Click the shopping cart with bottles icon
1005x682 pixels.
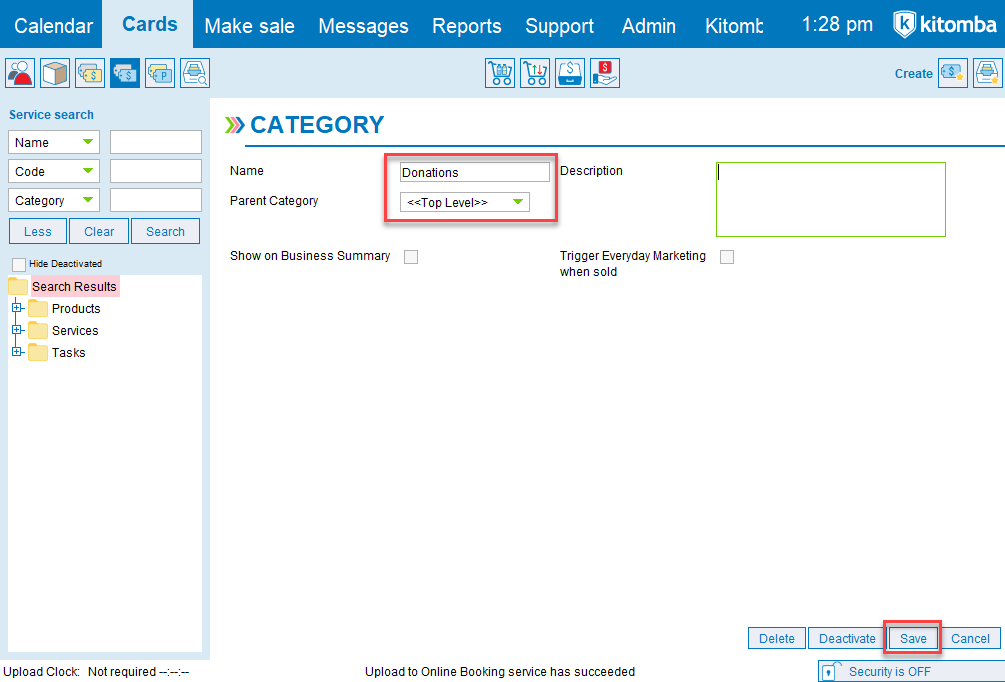tap(500, 73)
